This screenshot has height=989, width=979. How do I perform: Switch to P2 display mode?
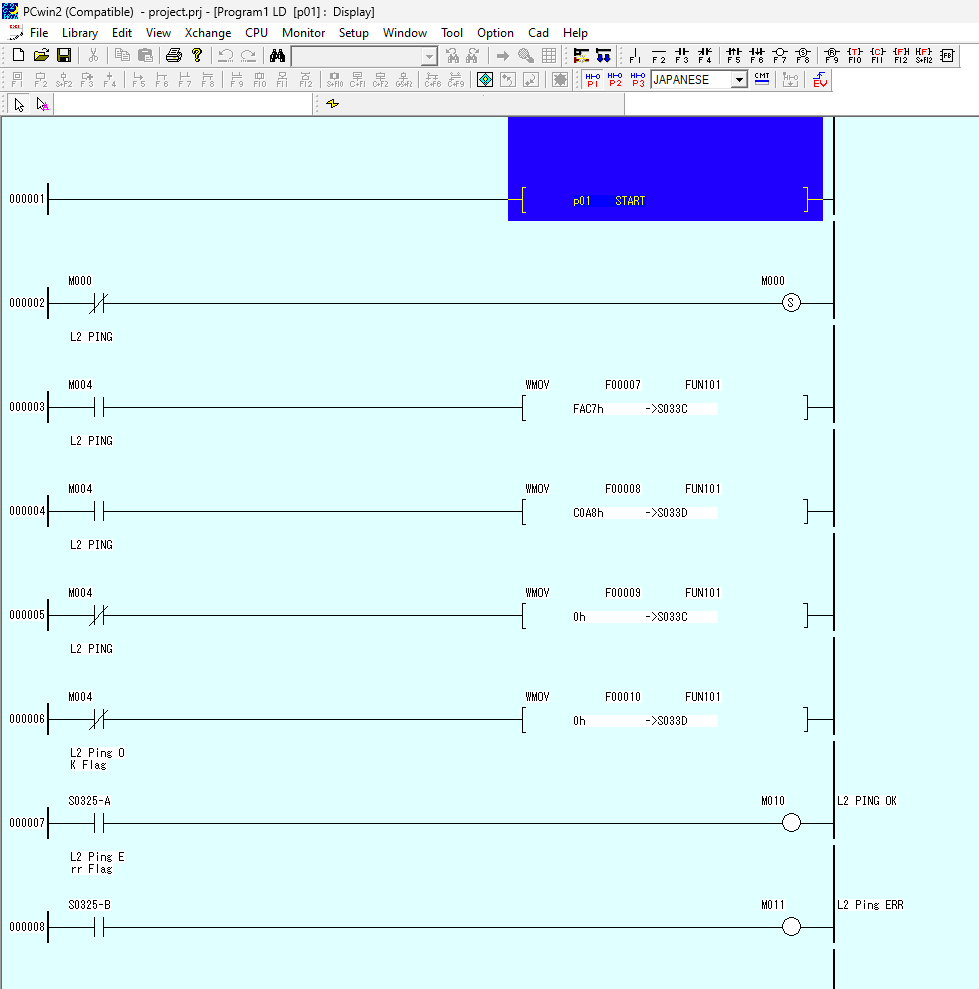[x=615, y=79]
